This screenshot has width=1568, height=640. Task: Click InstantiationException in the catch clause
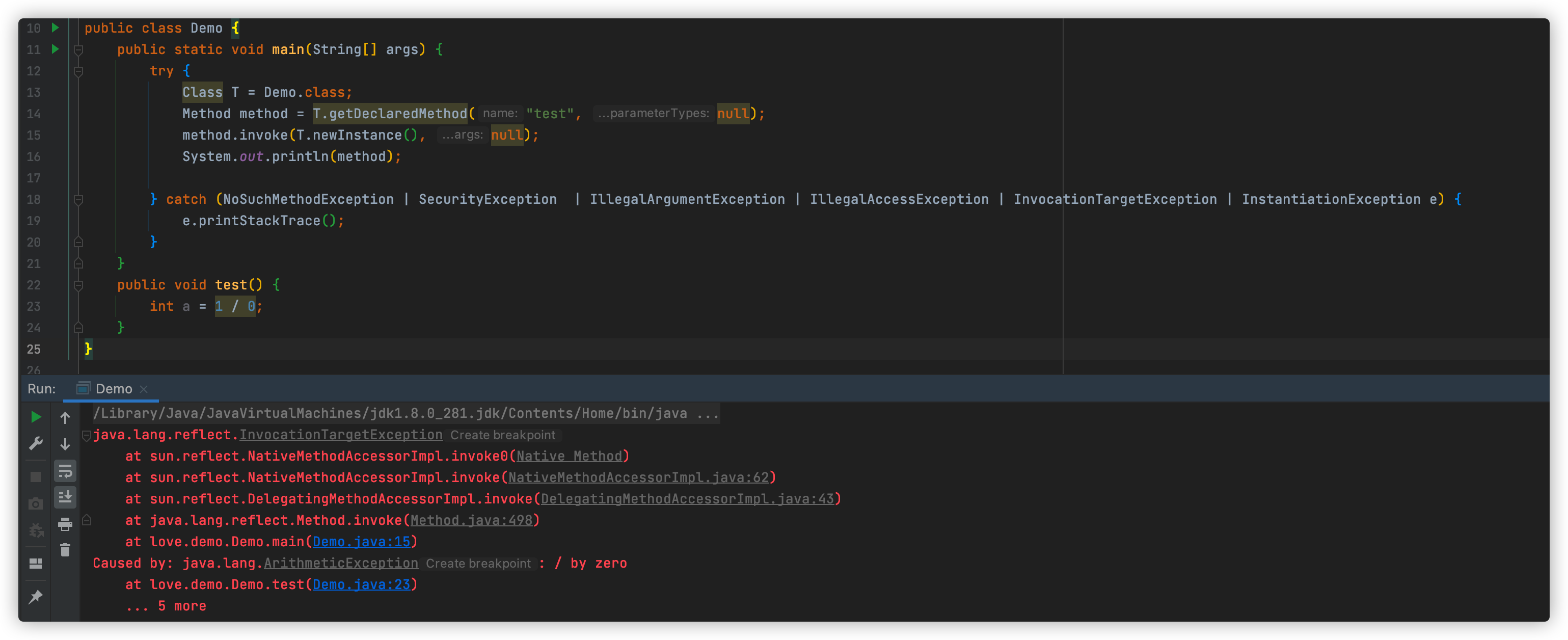coord(1331,200)
